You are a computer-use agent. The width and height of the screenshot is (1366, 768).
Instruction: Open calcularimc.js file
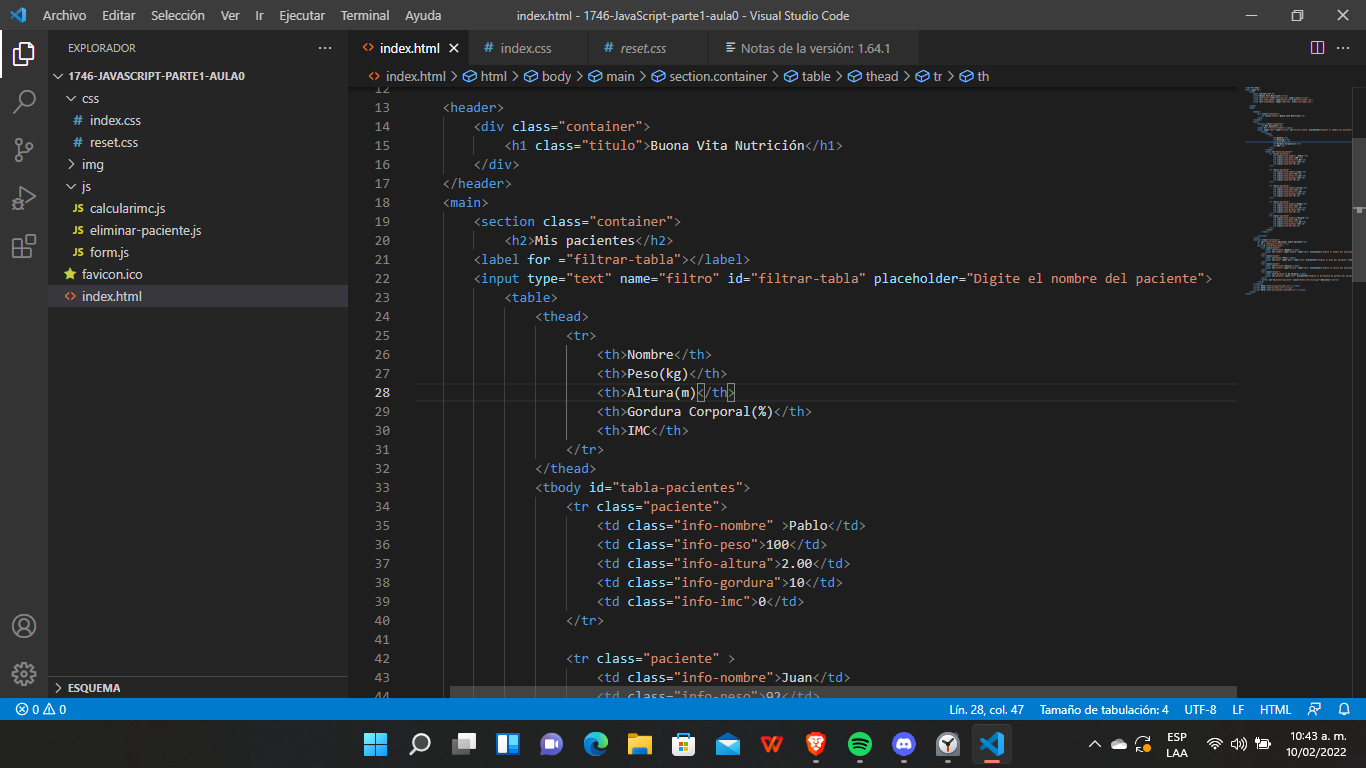pyautogui.click(x=198, y=208)
